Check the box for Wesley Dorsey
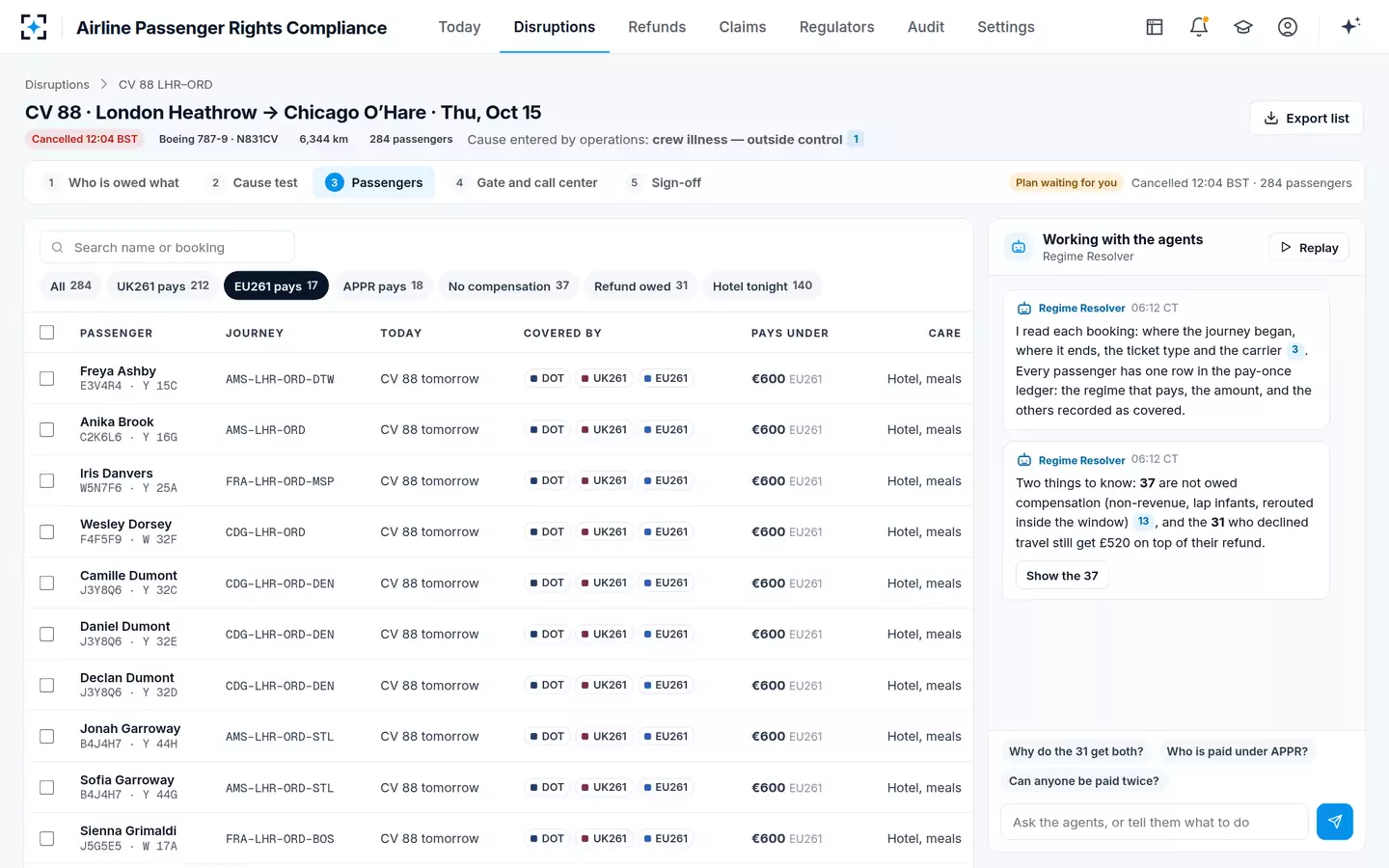Viewport: 1389px width, 868px height. click(46, 531)
